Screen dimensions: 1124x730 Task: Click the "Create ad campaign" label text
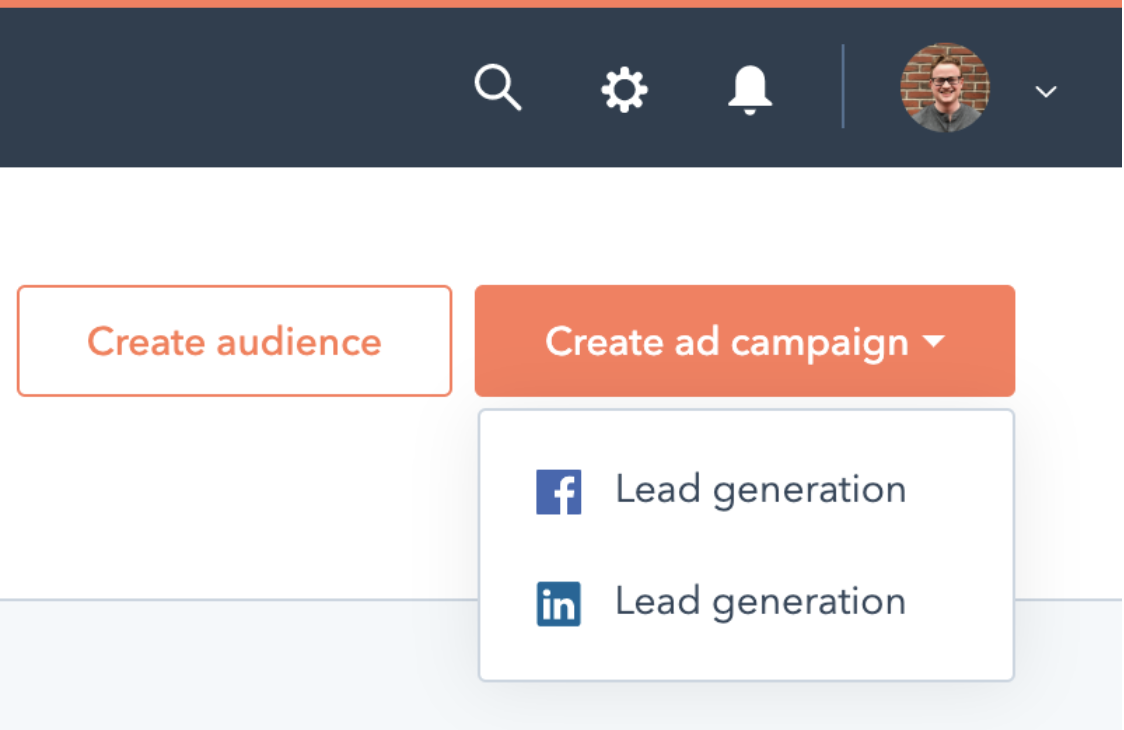pos(726,342)
